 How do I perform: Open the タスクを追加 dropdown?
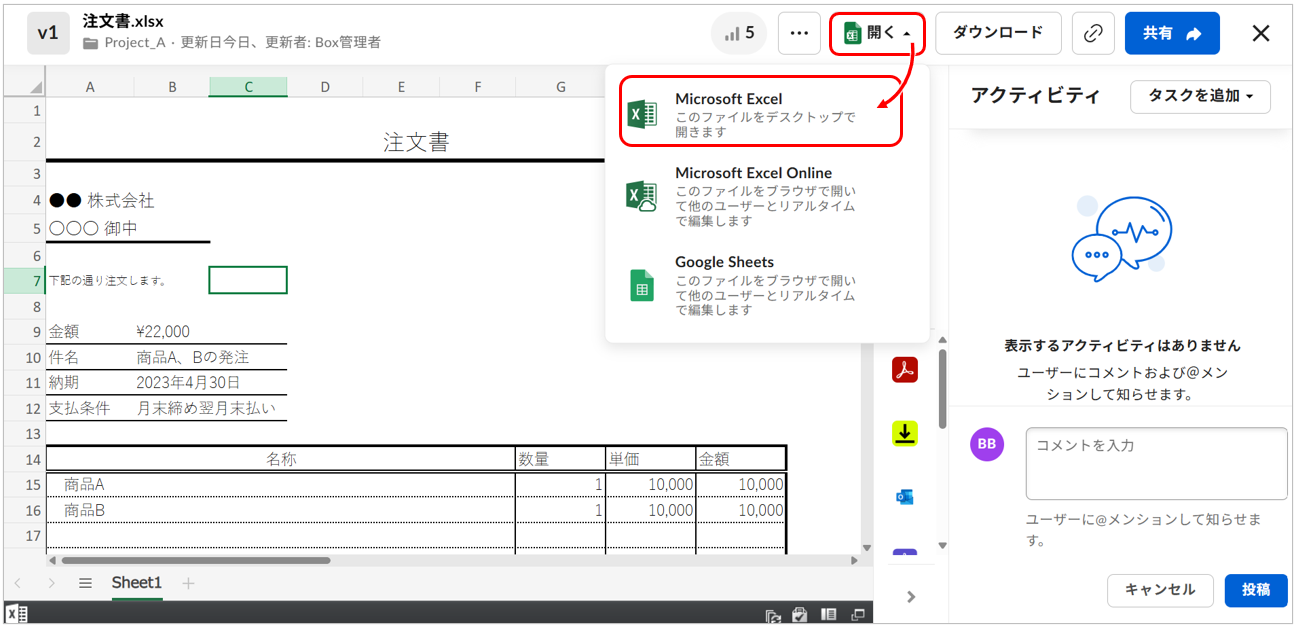(1199, 96)
